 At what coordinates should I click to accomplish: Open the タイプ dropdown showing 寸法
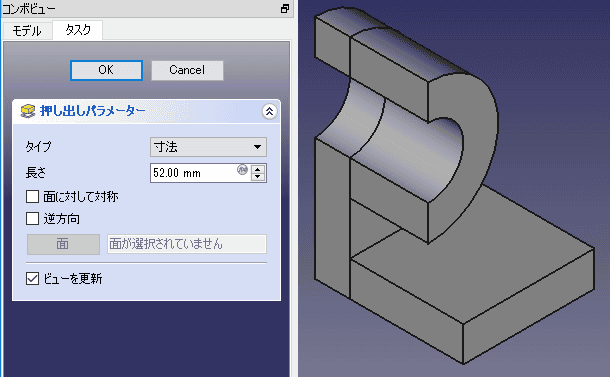point(208,147)
